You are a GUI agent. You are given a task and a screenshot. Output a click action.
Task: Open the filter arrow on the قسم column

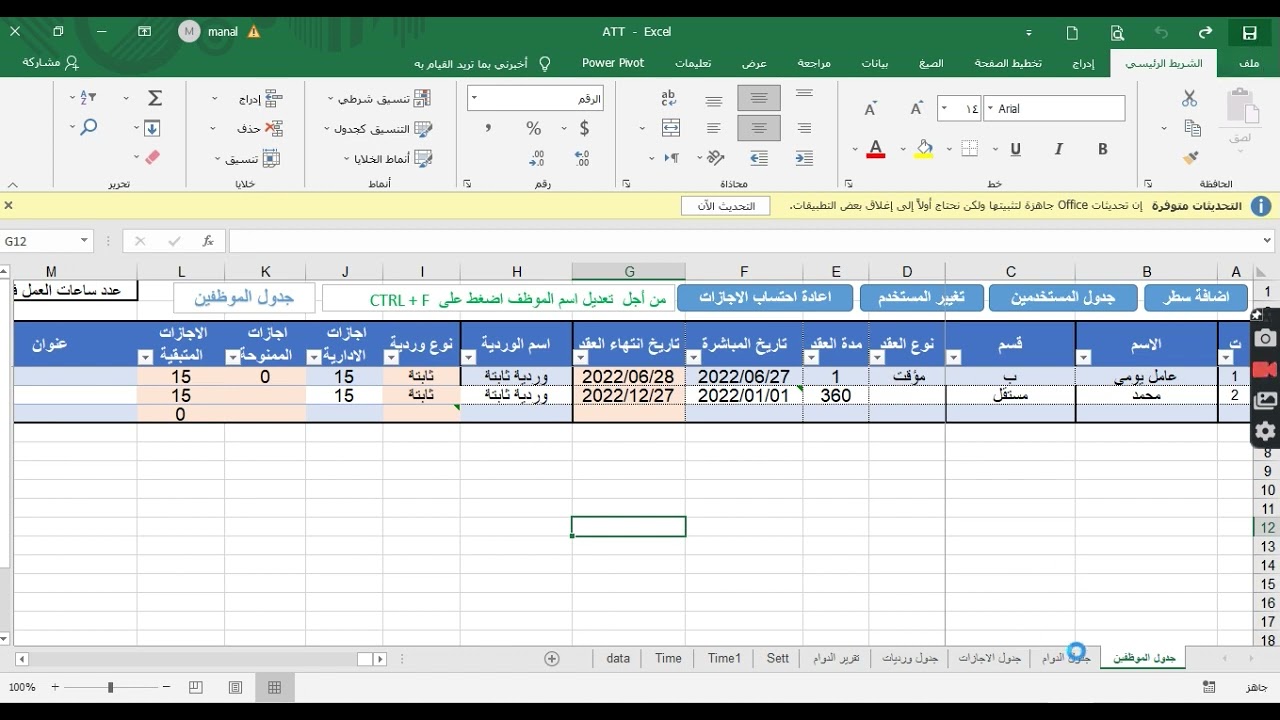[953, 358]
